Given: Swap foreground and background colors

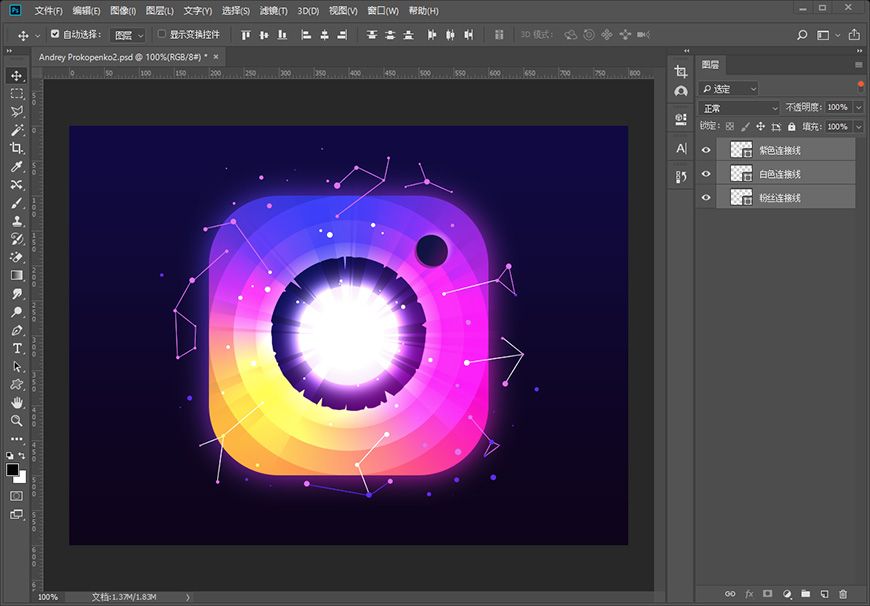Looking at the screenshot, I should point(22,456).
